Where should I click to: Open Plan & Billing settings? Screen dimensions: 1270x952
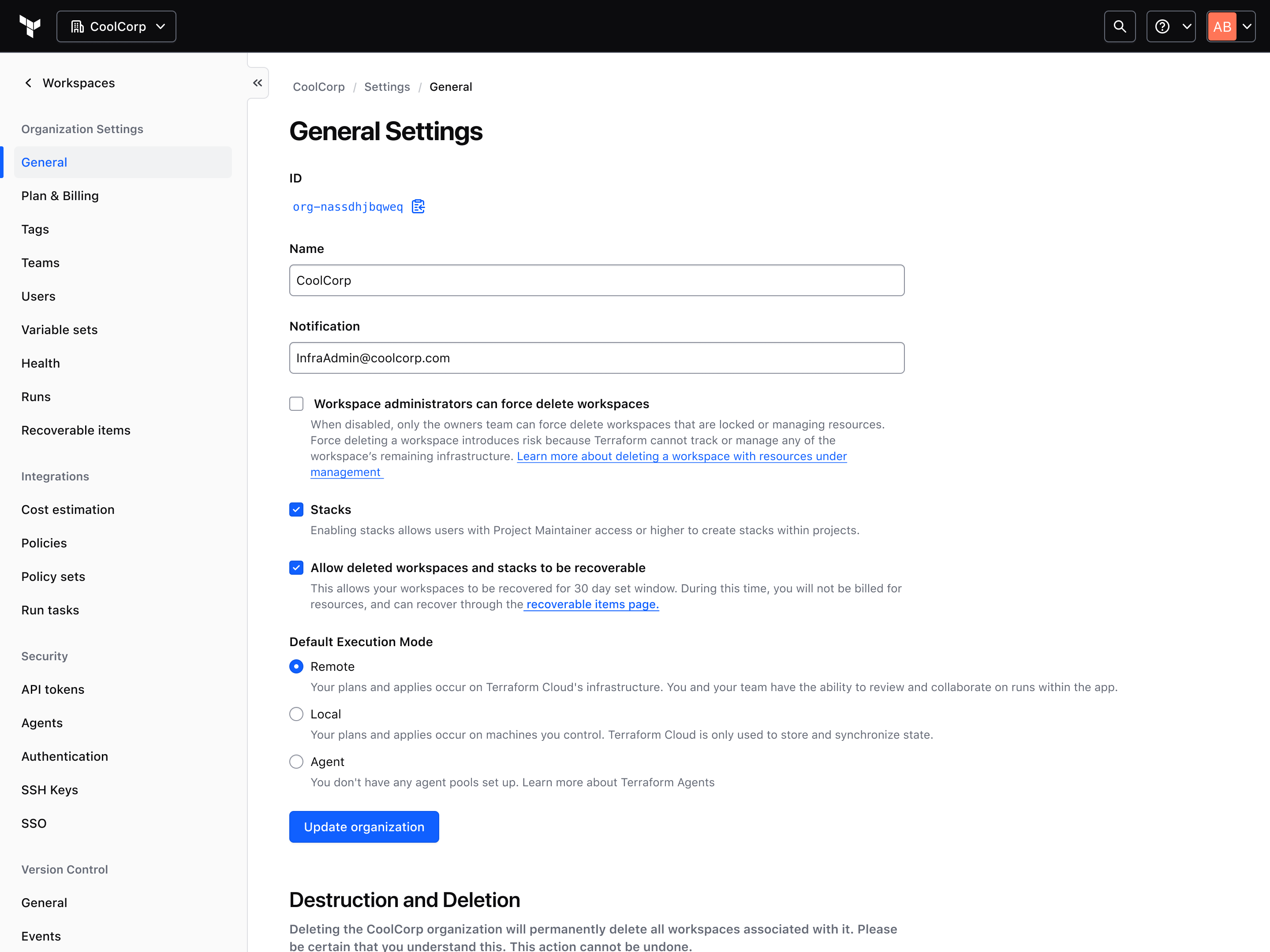[x=60, y=196]
